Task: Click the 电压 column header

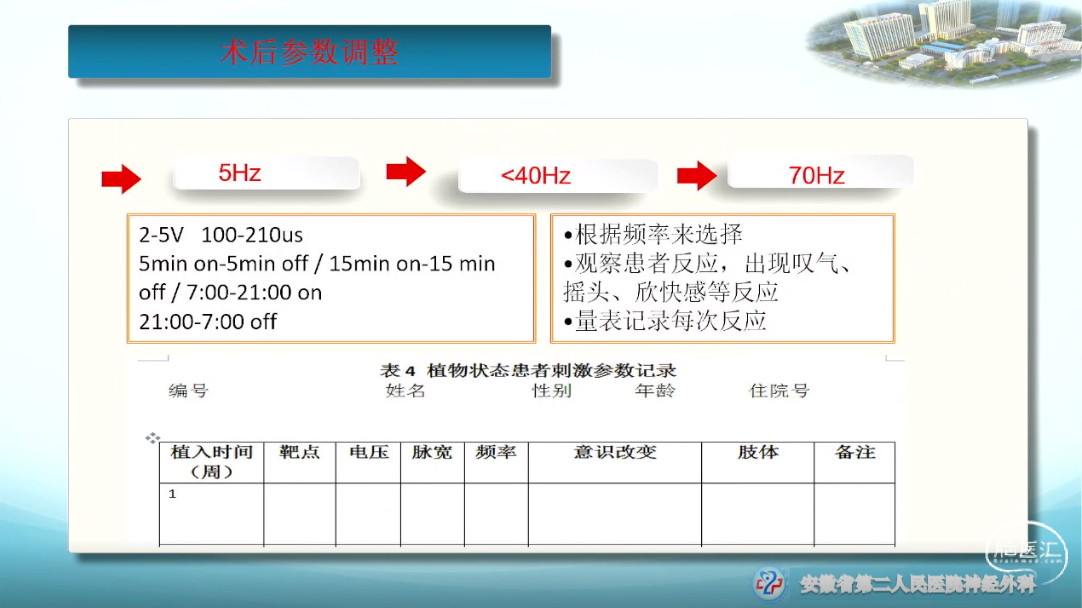Action: (x=368, y=452)
